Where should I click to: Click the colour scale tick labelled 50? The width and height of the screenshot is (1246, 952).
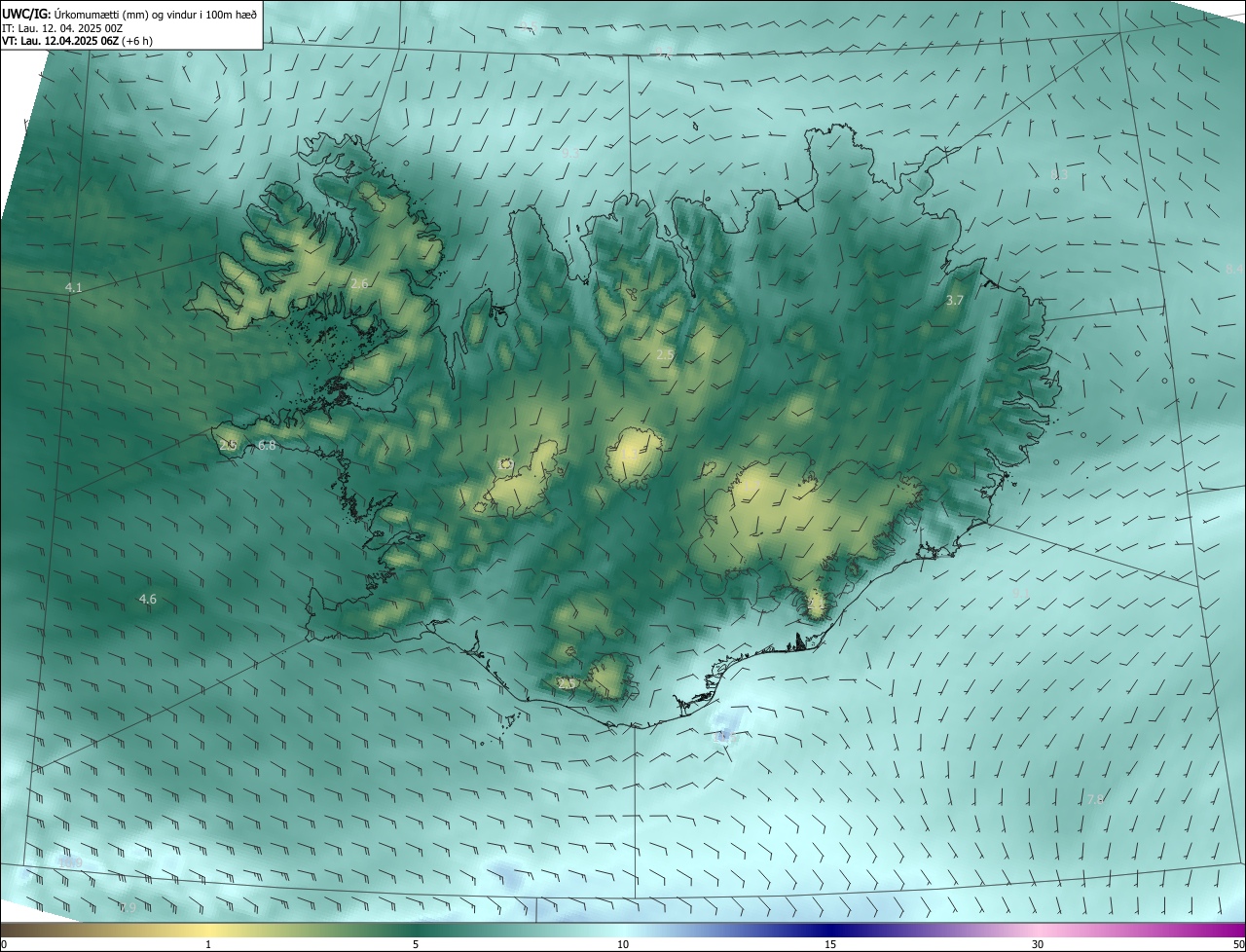click(1238, 944)
